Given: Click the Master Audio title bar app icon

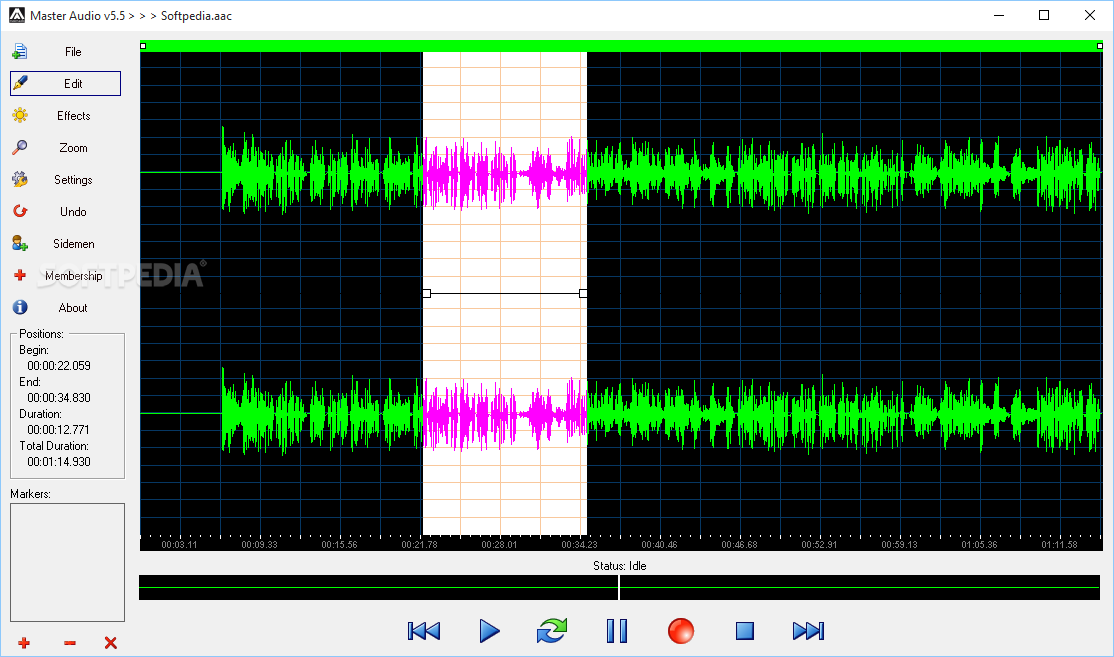Looking at the screenshot, I should click(17, 15).
